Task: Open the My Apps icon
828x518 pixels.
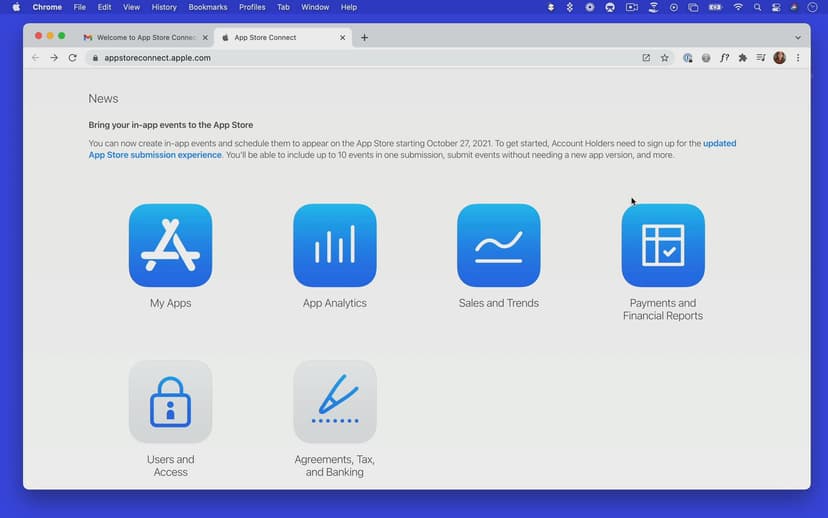Action: point(170,246)
